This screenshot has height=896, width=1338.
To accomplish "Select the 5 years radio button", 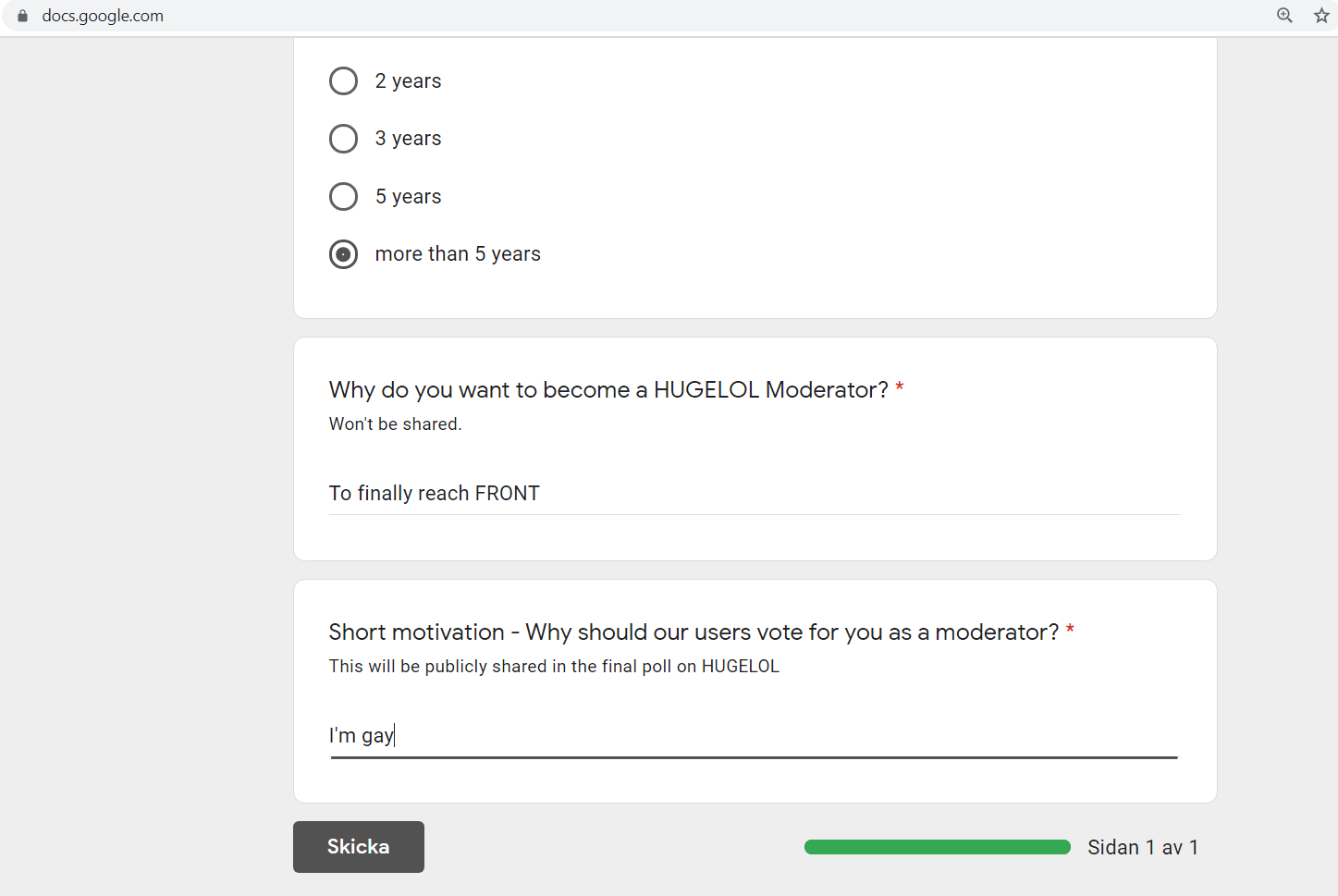I will click(x=343, y=197).
